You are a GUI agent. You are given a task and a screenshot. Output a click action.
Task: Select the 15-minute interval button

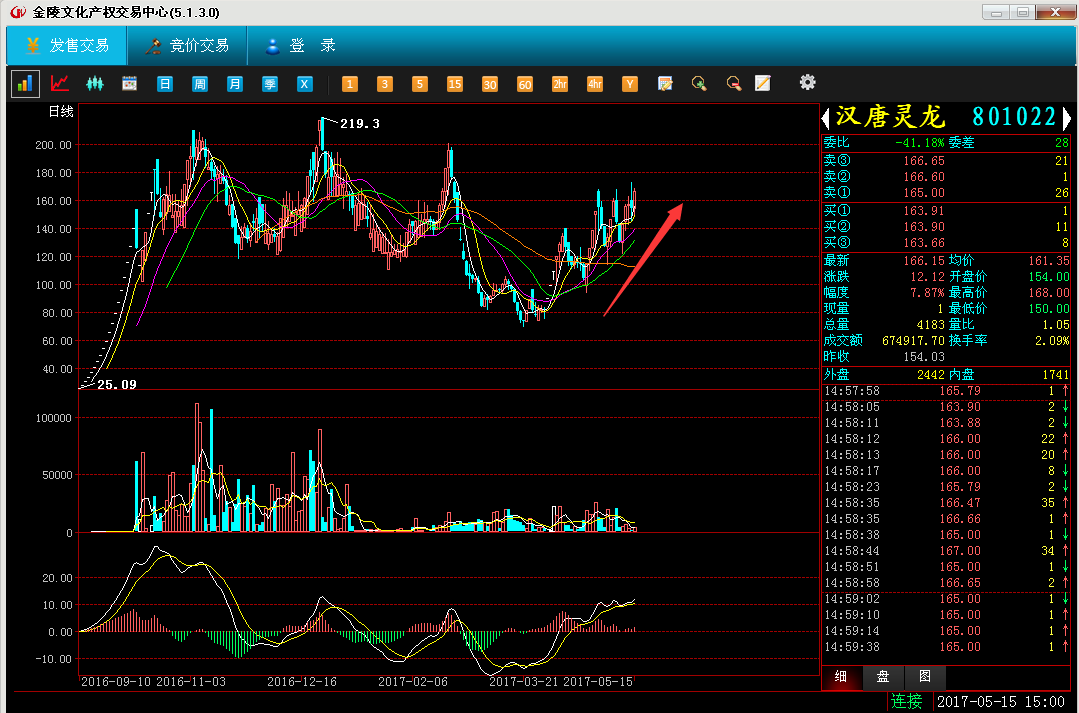455,84
